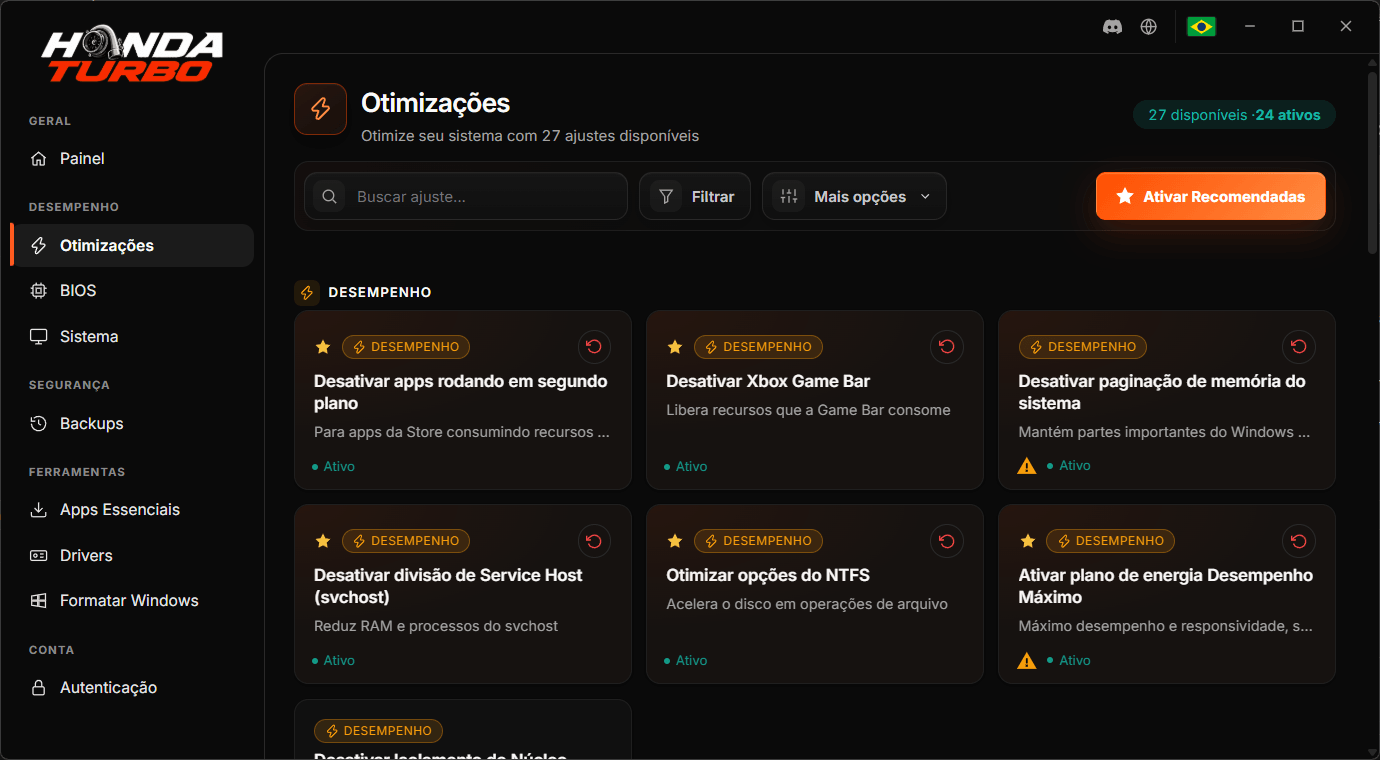Select Otimizações in the sidebar
This screenshot has height=760, width=1380.
click(x=132, y=246)
